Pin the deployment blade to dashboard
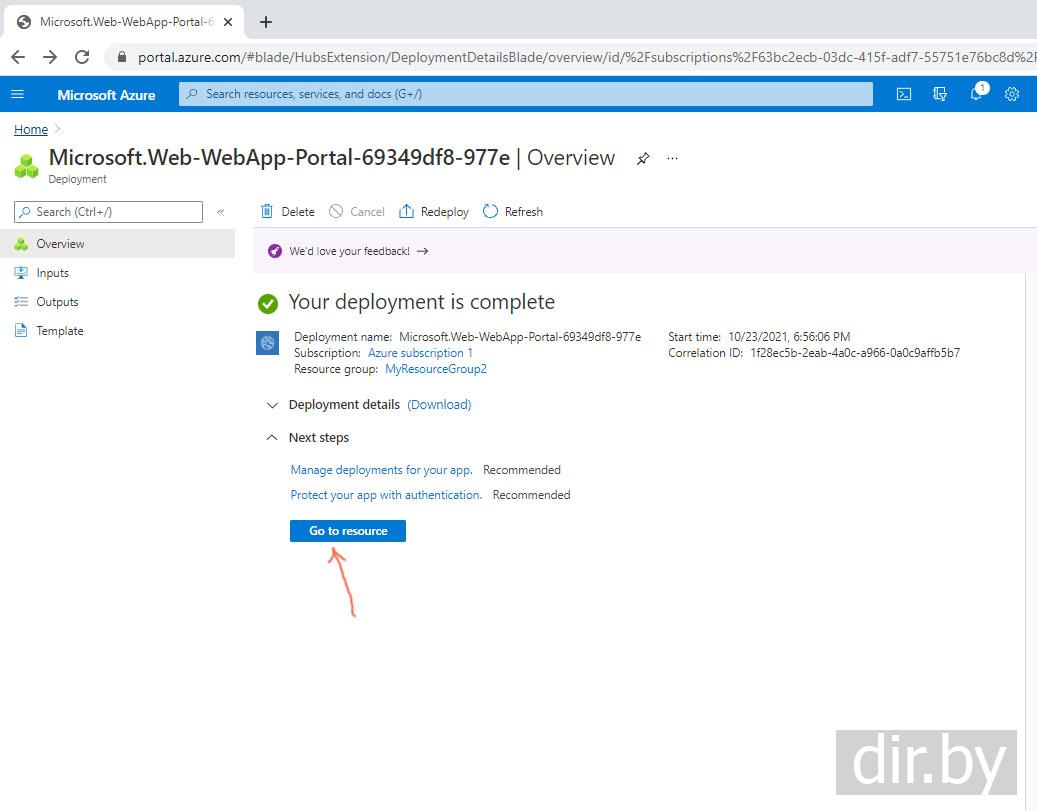Viewport: 1037px width, 811px height. point(643,159)
